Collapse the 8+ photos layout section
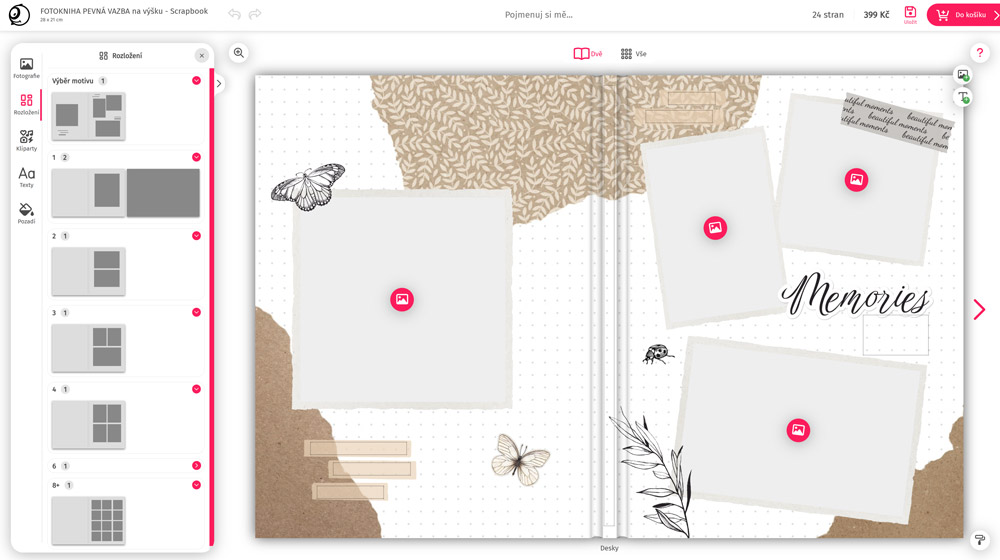The width and height of the screenshot is (1000, 560). tap(196, 485)
